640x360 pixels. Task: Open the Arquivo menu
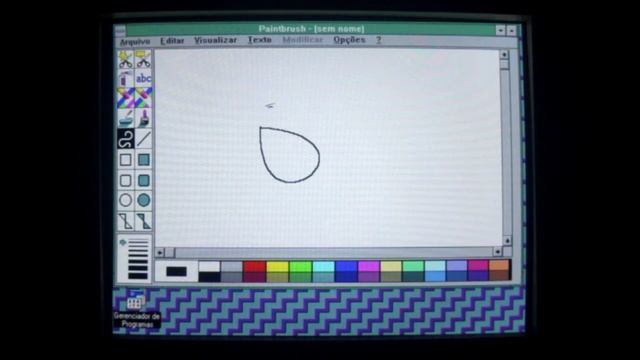point(135,41)
